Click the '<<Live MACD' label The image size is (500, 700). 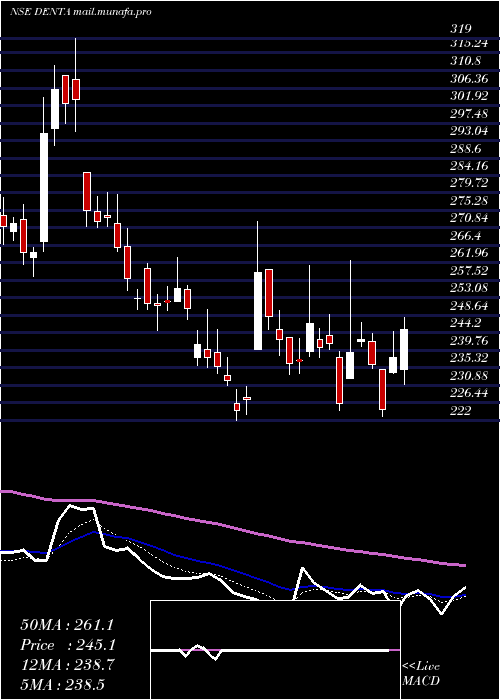click(421, 674)
